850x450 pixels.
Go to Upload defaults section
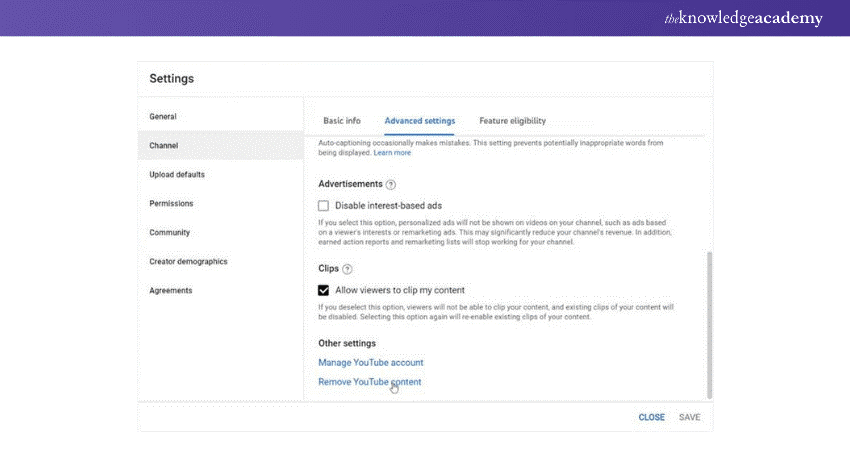point(177,175)
